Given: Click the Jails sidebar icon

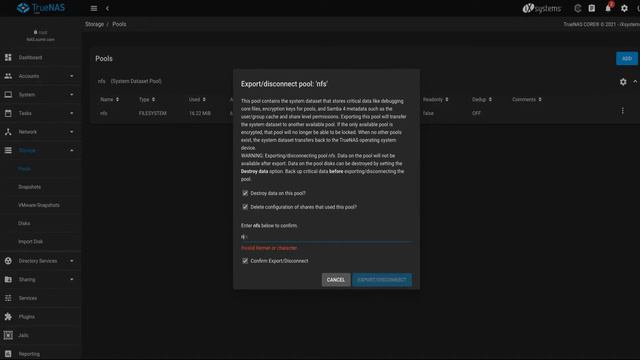Looking at the screenshot, I should (x=8, y=335).
